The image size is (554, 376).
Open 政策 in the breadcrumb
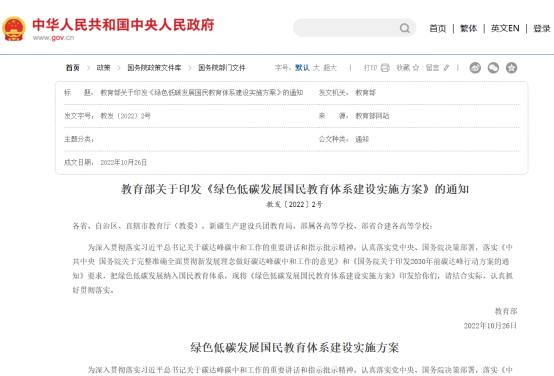pyautogui.click(x=104, y=67)
